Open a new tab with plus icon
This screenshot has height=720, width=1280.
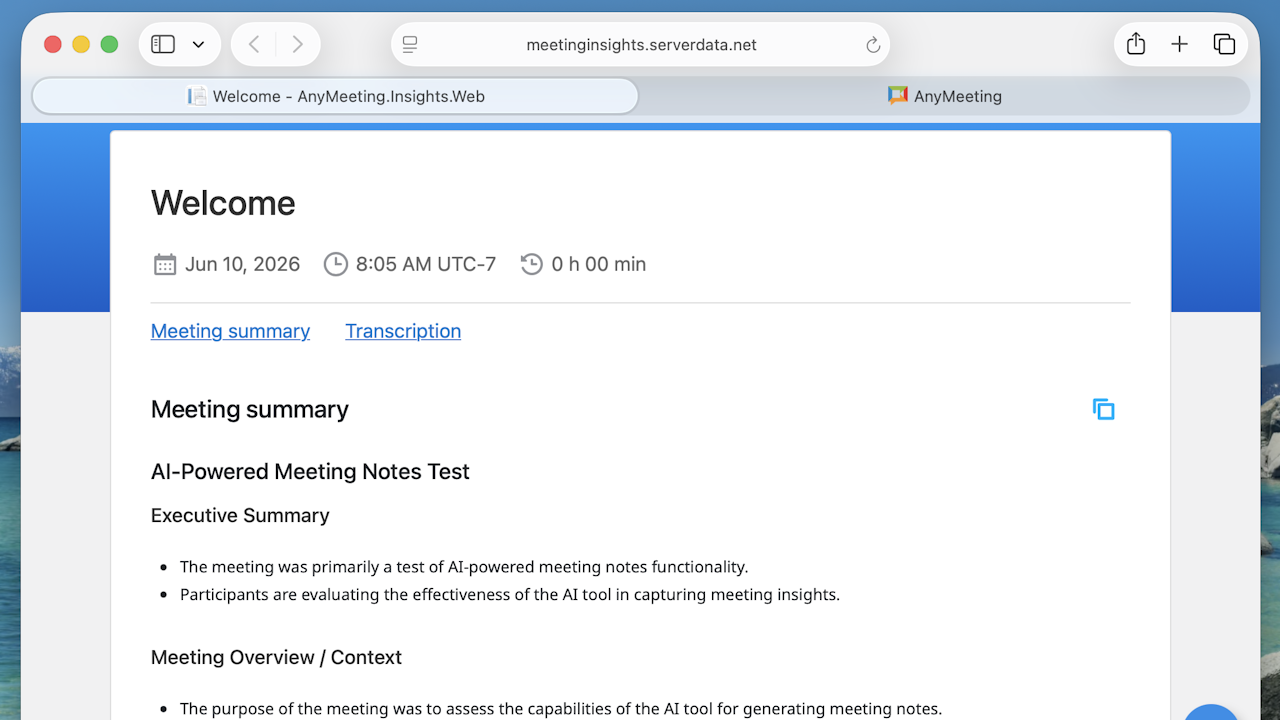click(1180, 44)
